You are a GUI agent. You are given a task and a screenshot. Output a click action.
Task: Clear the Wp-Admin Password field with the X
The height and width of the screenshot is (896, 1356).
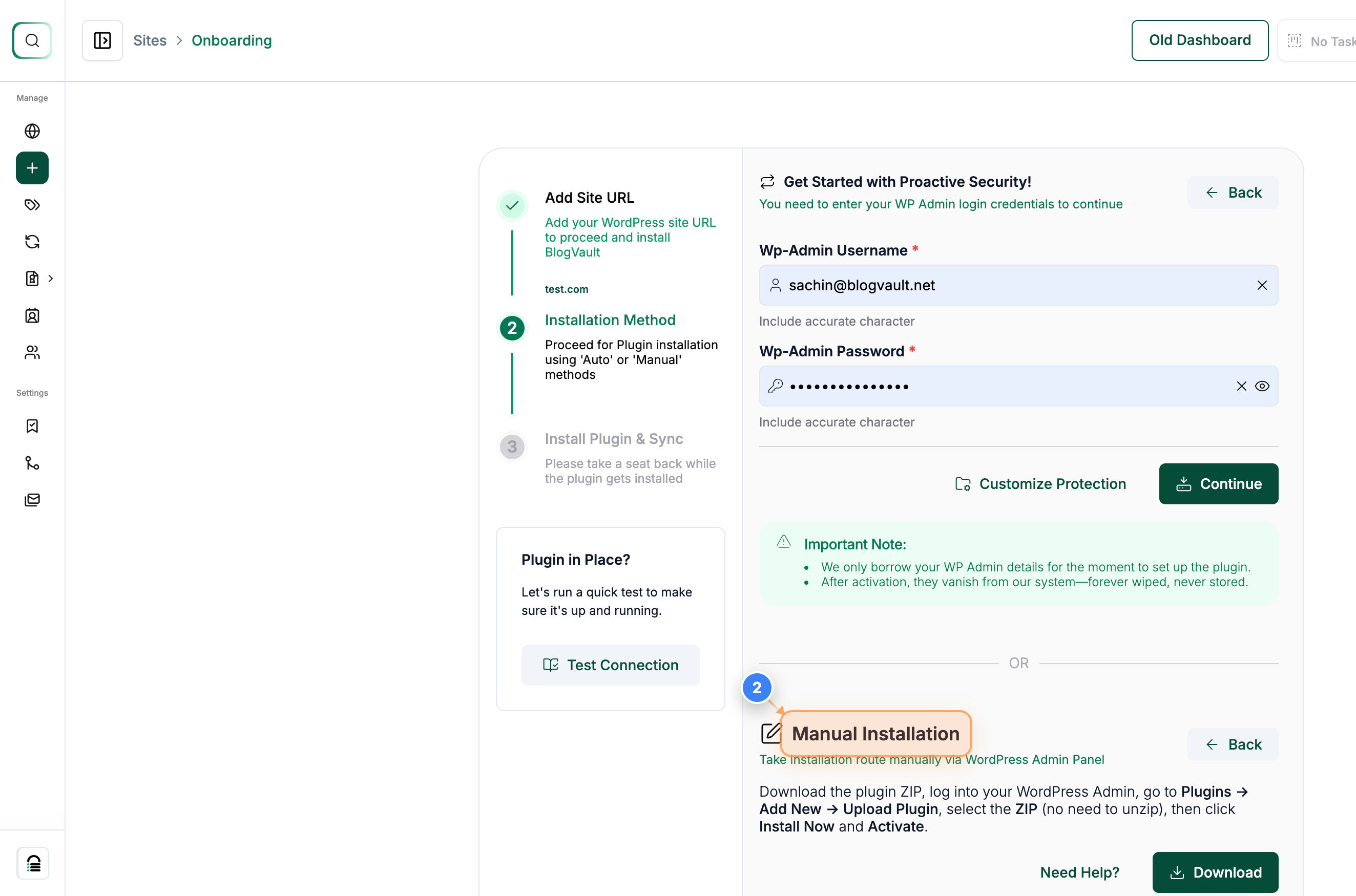point(1242,386)
